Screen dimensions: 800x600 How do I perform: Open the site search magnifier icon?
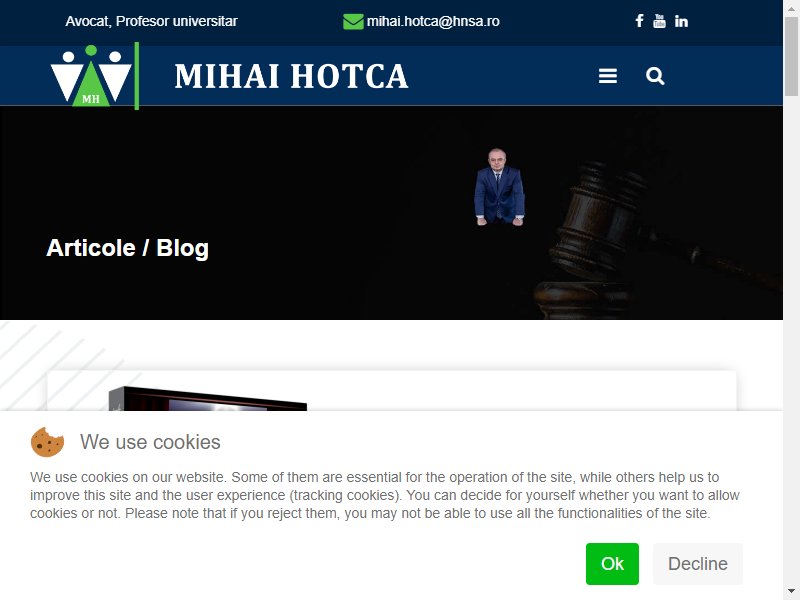point(655,76)
